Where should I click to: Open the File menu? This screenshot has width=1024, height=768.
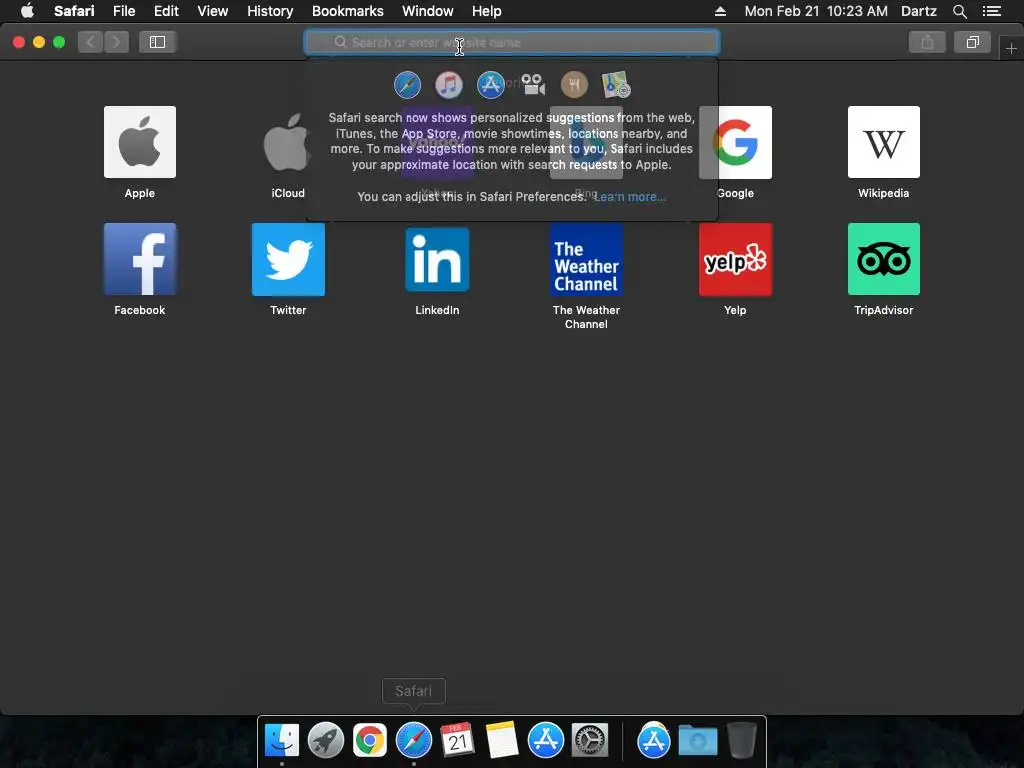point(124,11)
